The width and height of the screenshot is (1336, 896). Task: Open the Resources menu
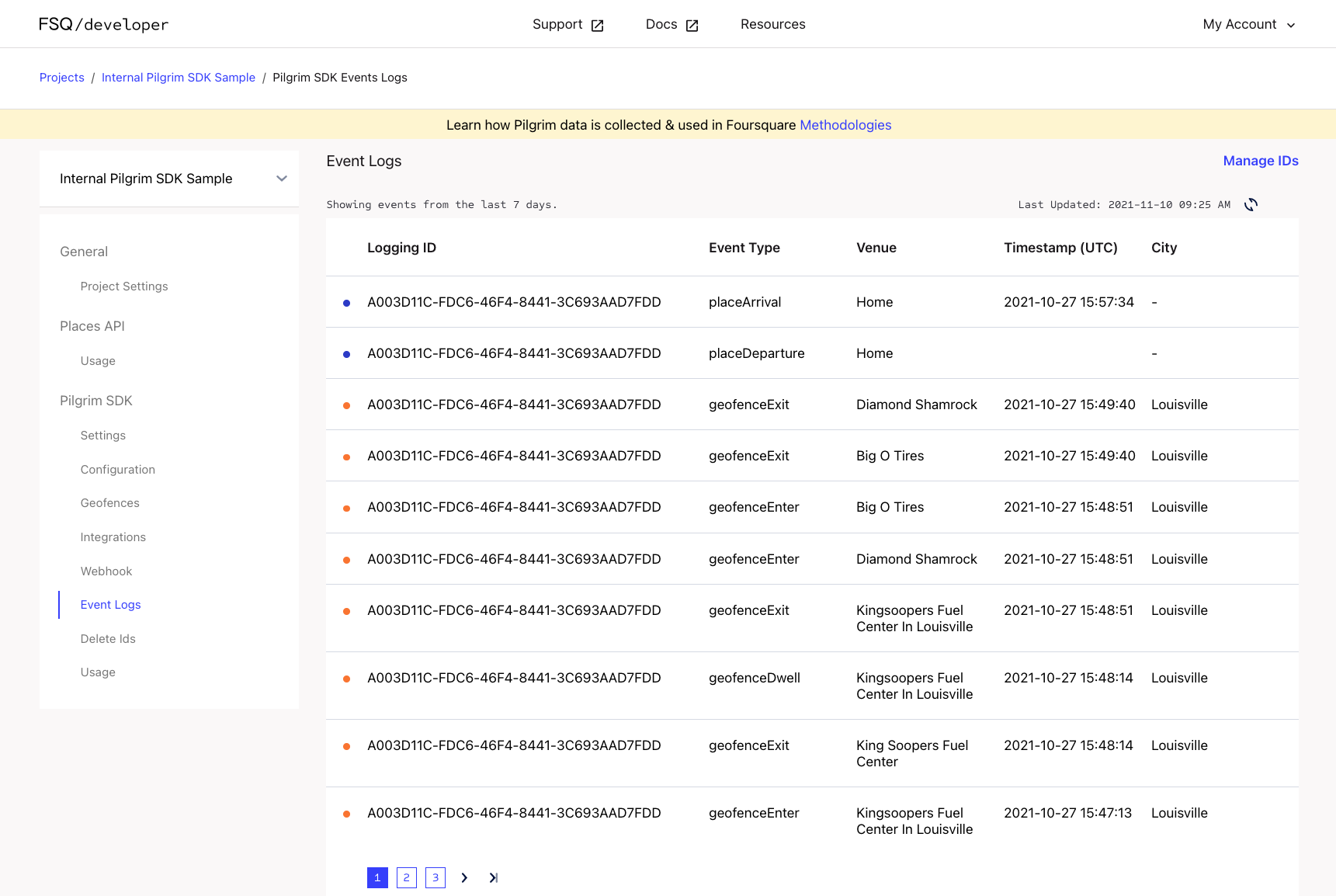click(x=772, y=24)
